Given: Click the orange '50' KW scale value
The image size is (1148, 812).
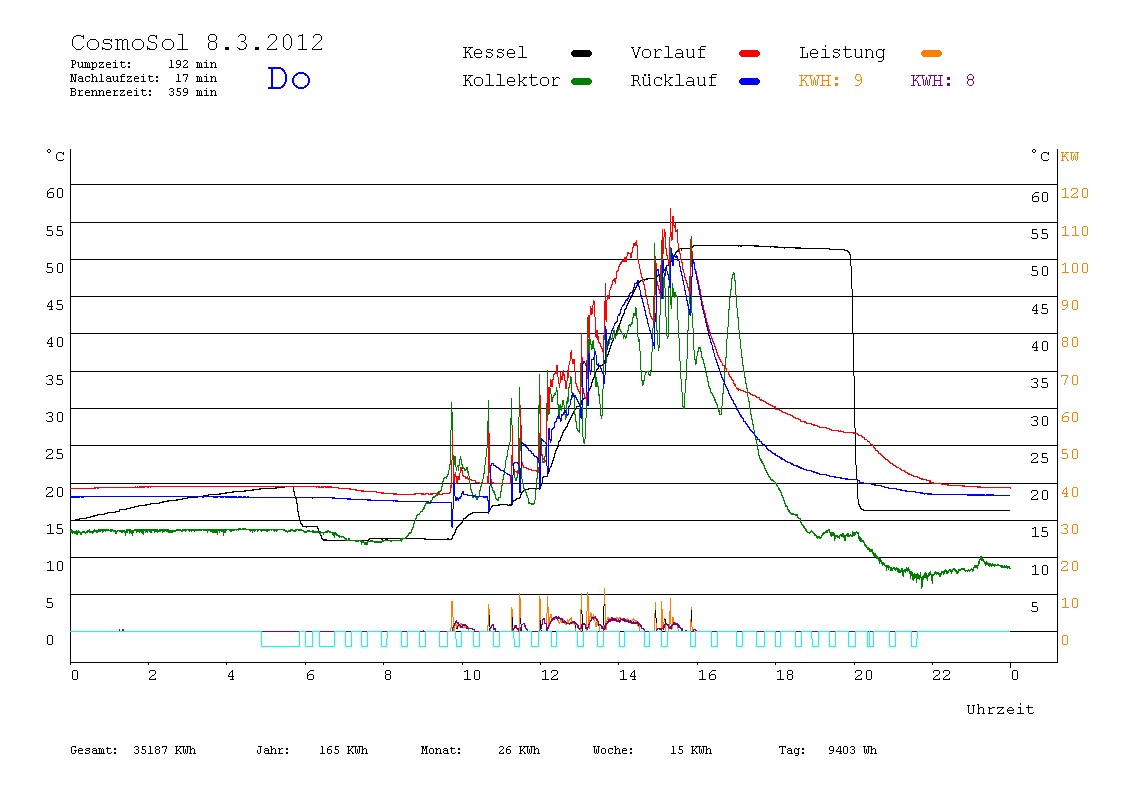Looking at the screenshot, I should pos(1070,455).
